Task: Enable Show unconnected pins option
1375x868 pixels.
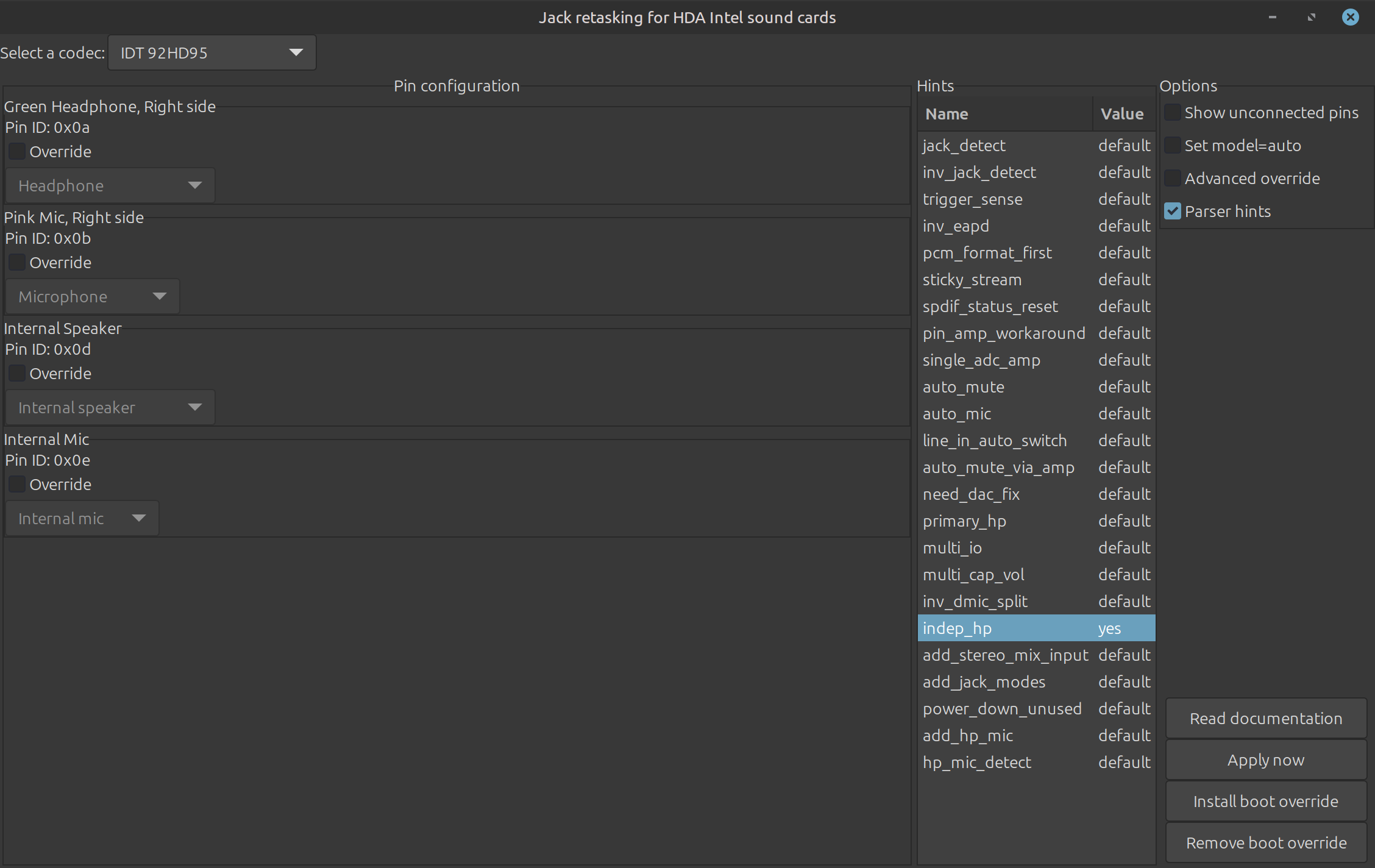Action: click(x=1173, y=113)
